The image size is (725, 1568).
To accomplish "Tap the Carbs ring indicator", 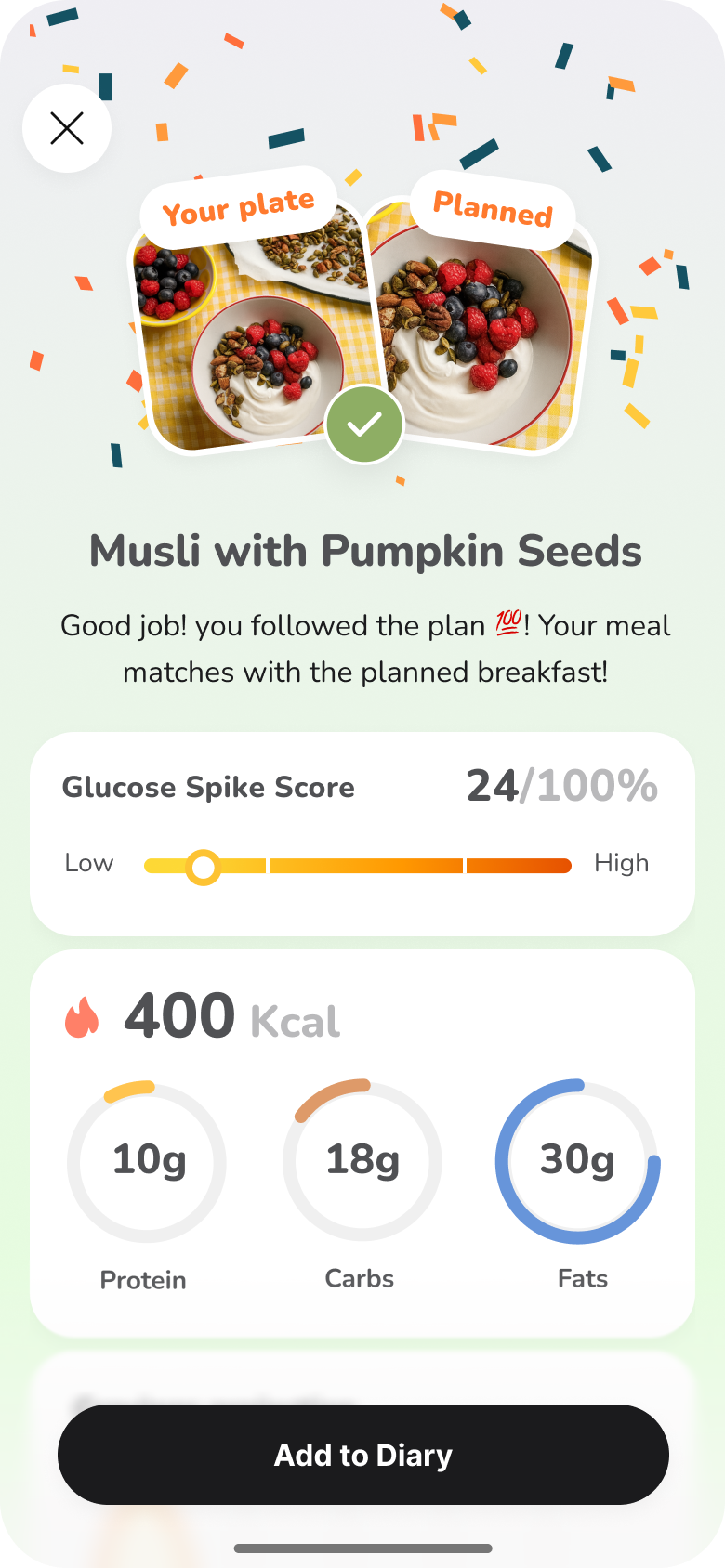I will pos(361,1161).
